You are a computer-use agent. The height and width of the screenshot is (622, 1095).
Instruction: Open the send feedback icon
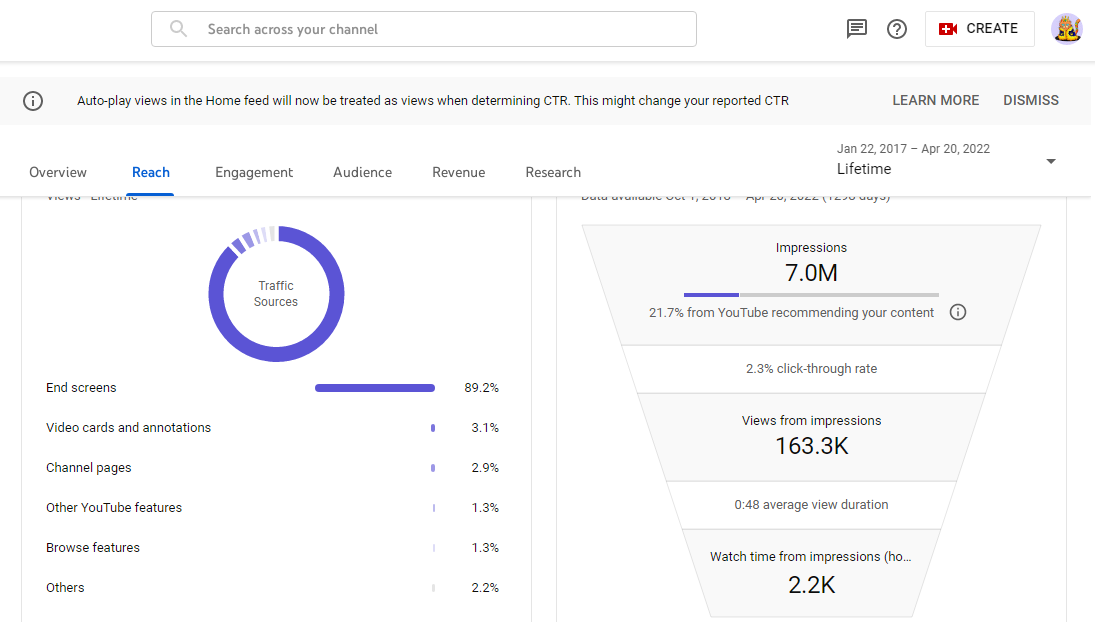(856, 29)
